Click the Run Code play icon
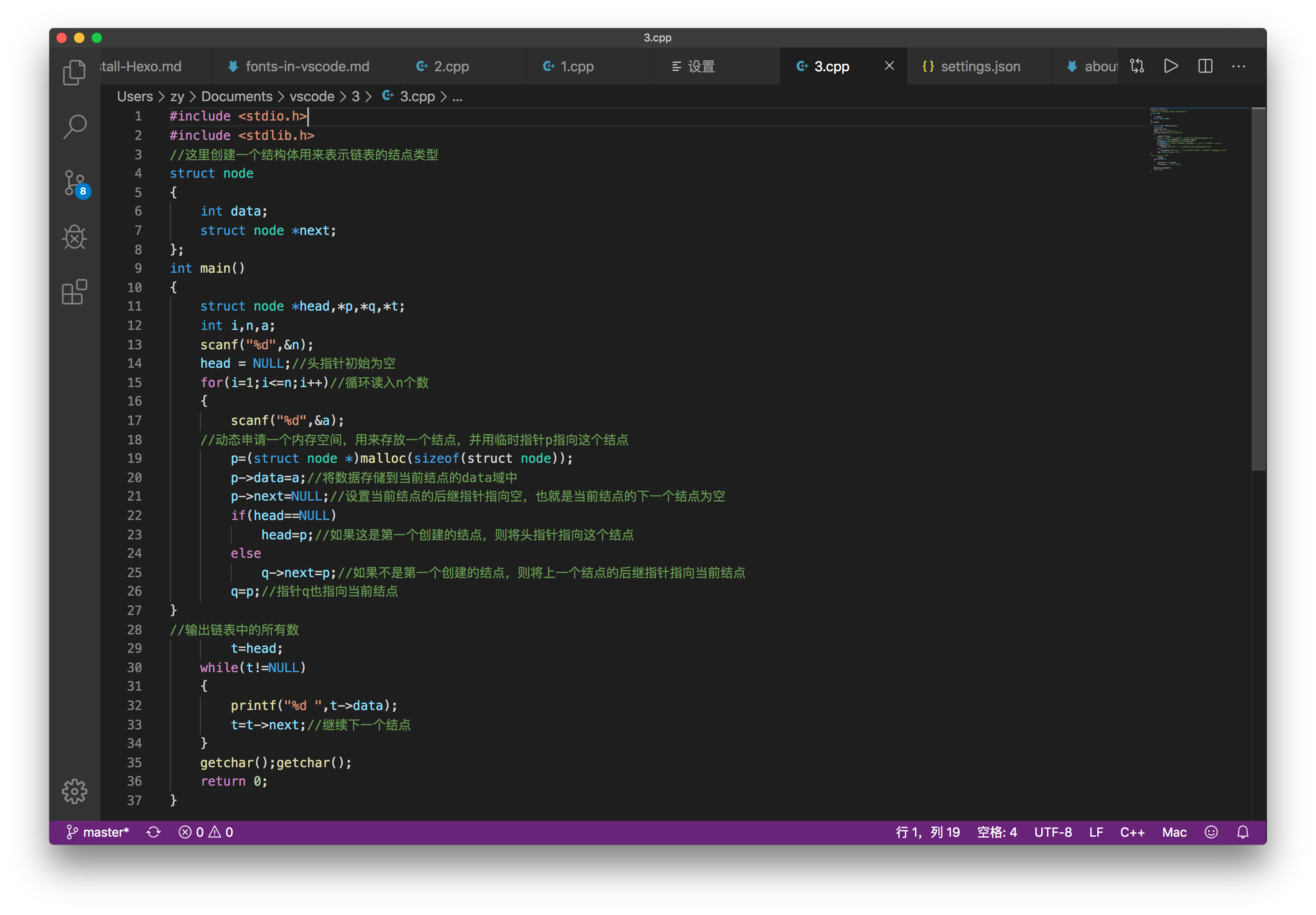The height and width of the screenshot is (915, 1316). click(1171, 66)
